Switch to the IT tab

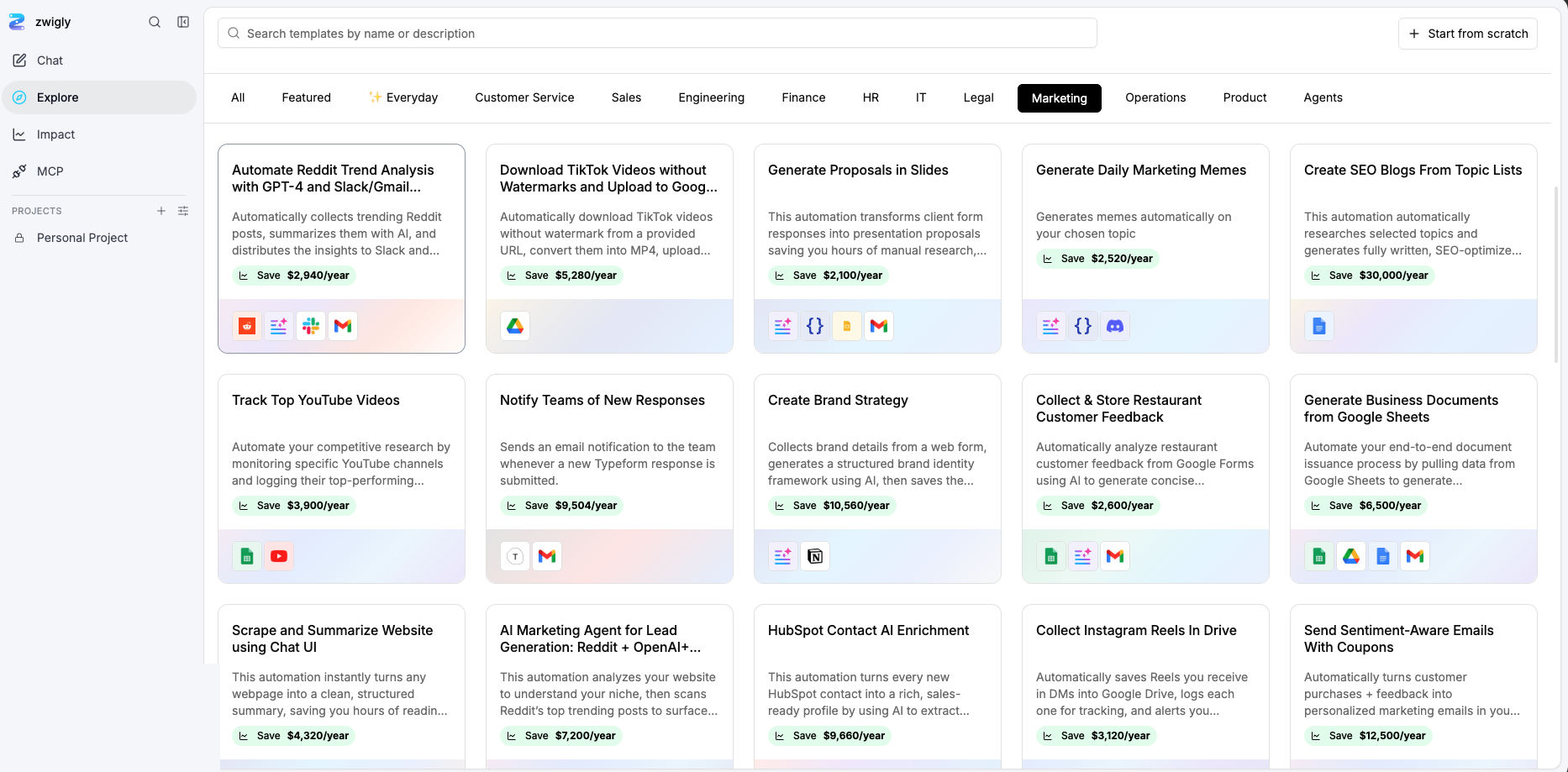coord(921,97)
